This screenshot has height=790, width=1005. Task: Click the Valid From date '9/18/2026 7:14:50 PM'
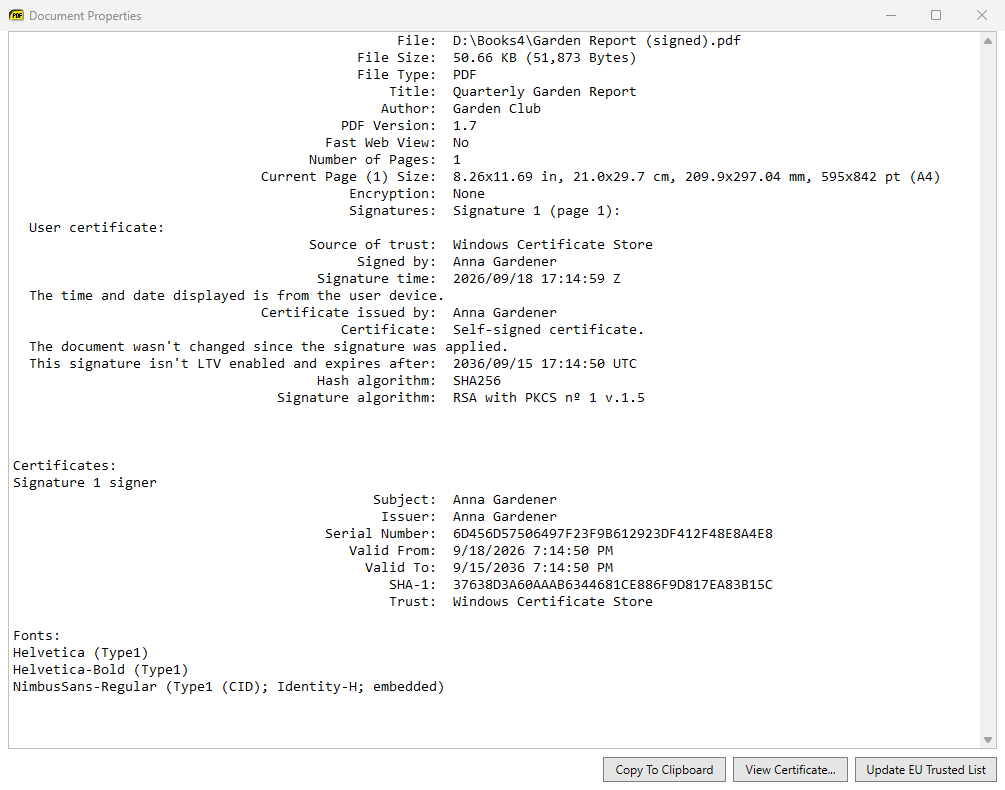533,550
